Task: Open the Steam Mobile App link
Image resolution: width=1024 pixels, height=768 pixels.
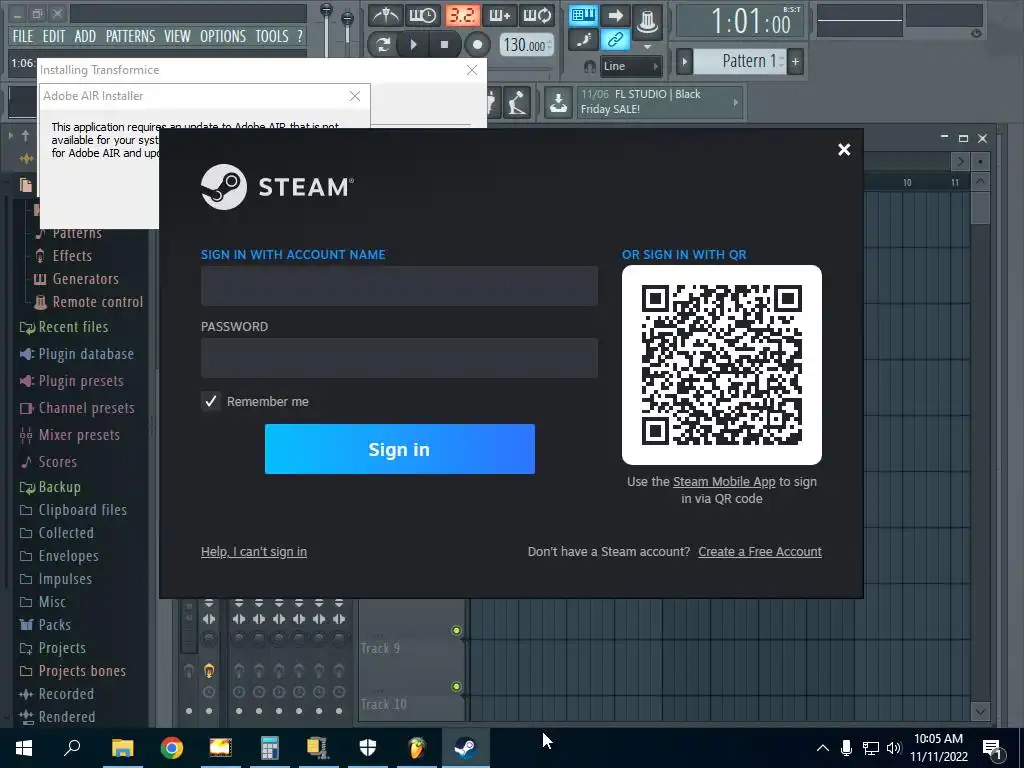Action: pos(724,482)
